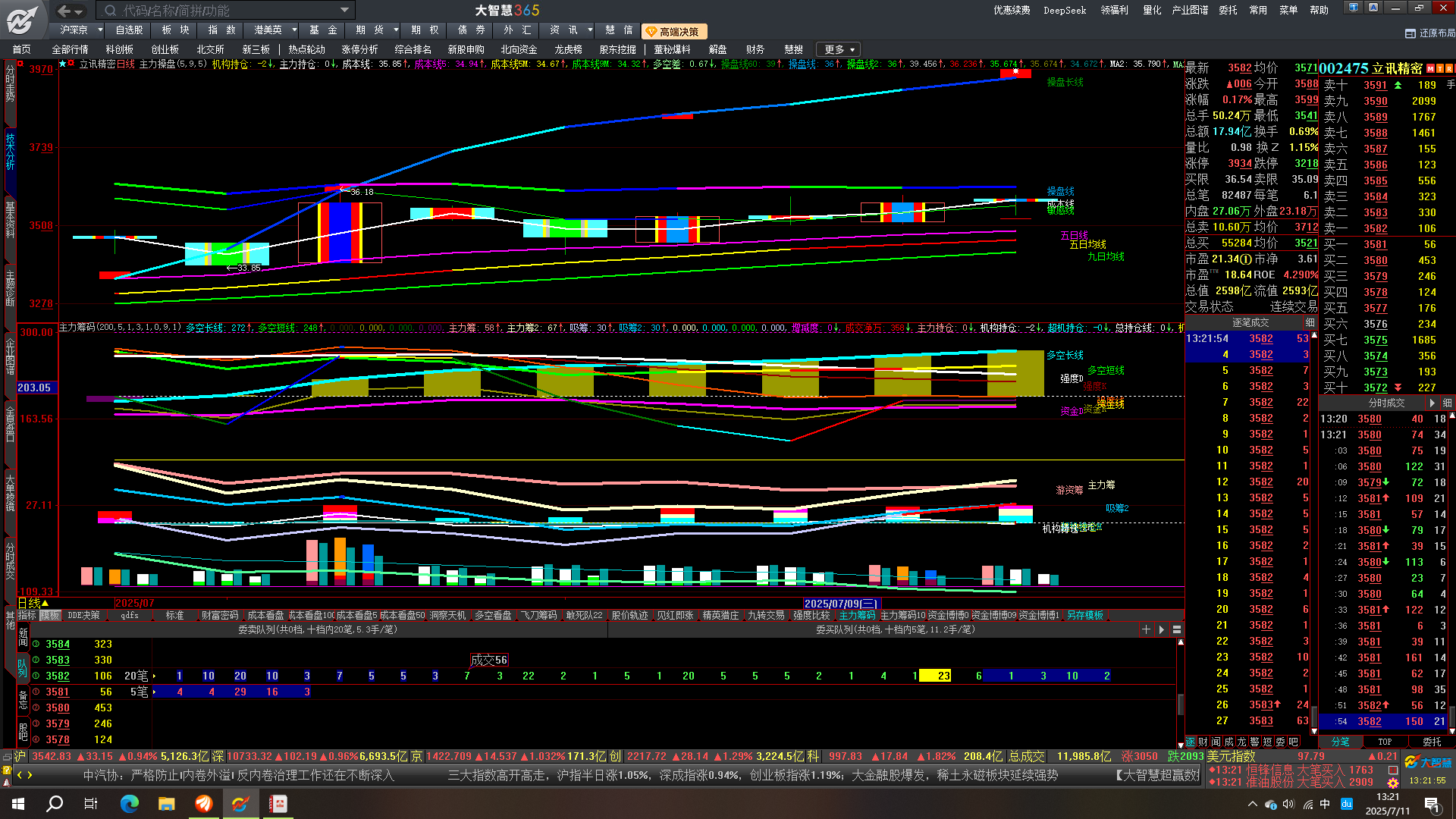Click the red grid icon beside big-order ticker
1456x819 pixels.
pyautogui.click(x=1393, y=770)
